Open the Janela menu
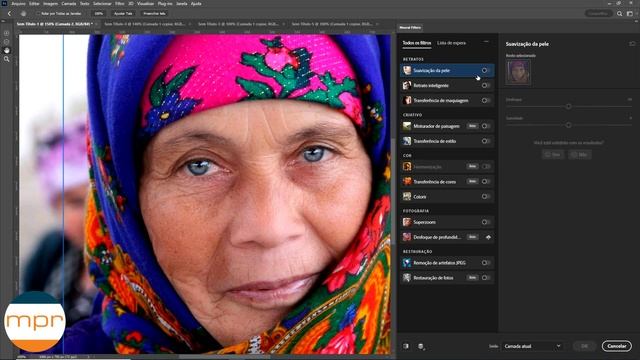Image resolution: width=640 pixels, height=360 pixels. point(182,4)
